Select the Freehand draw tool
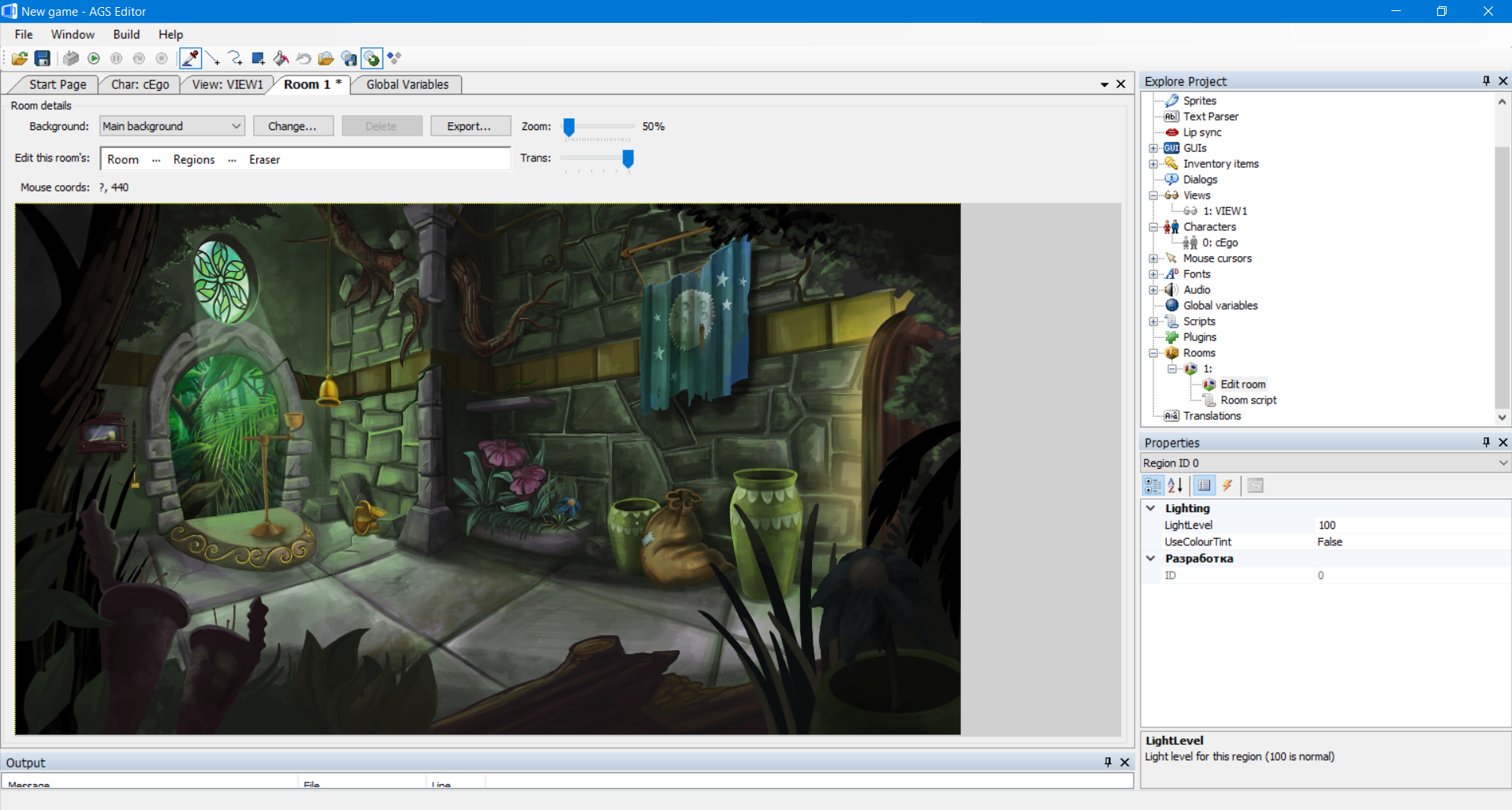The height and width of the screenshot is (810, 1512). (235, 58)
